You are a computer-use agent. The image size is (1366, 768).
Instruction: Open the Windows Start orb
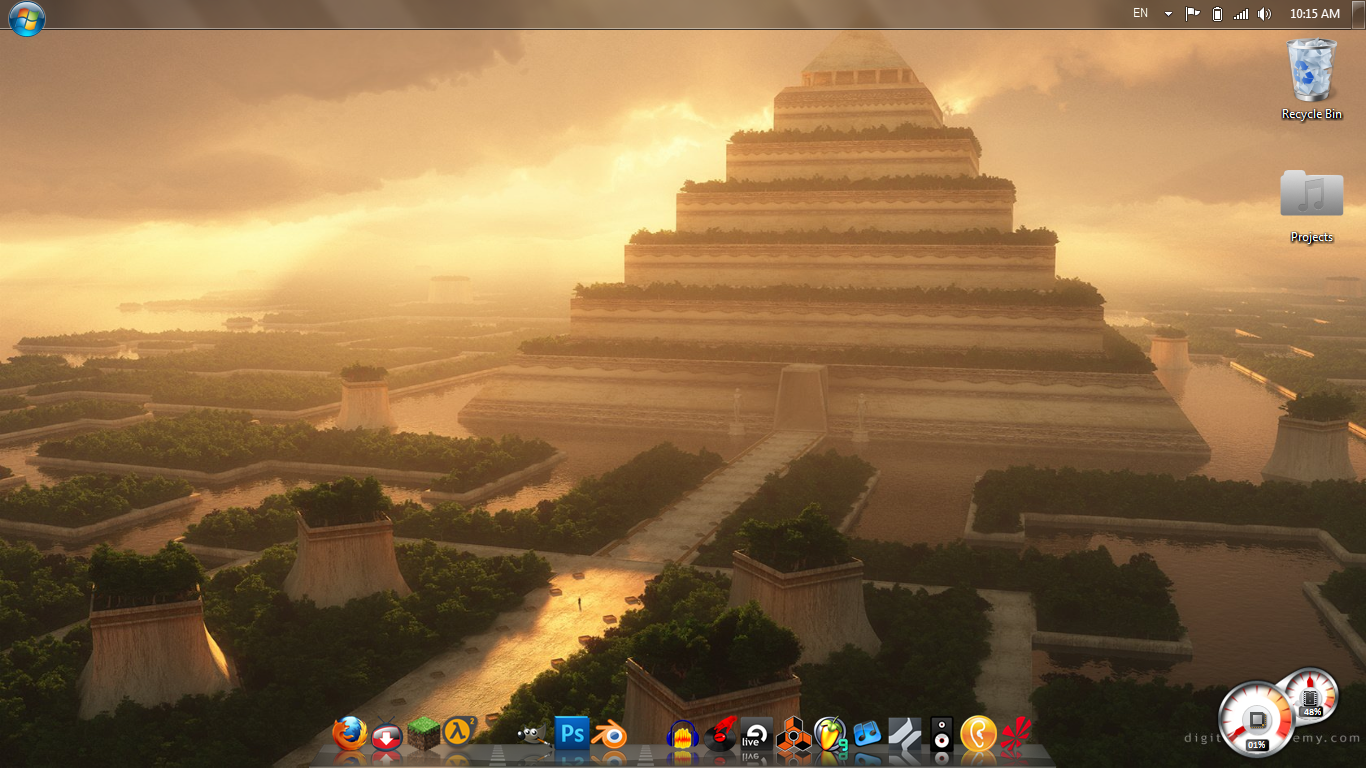point(27,19)
